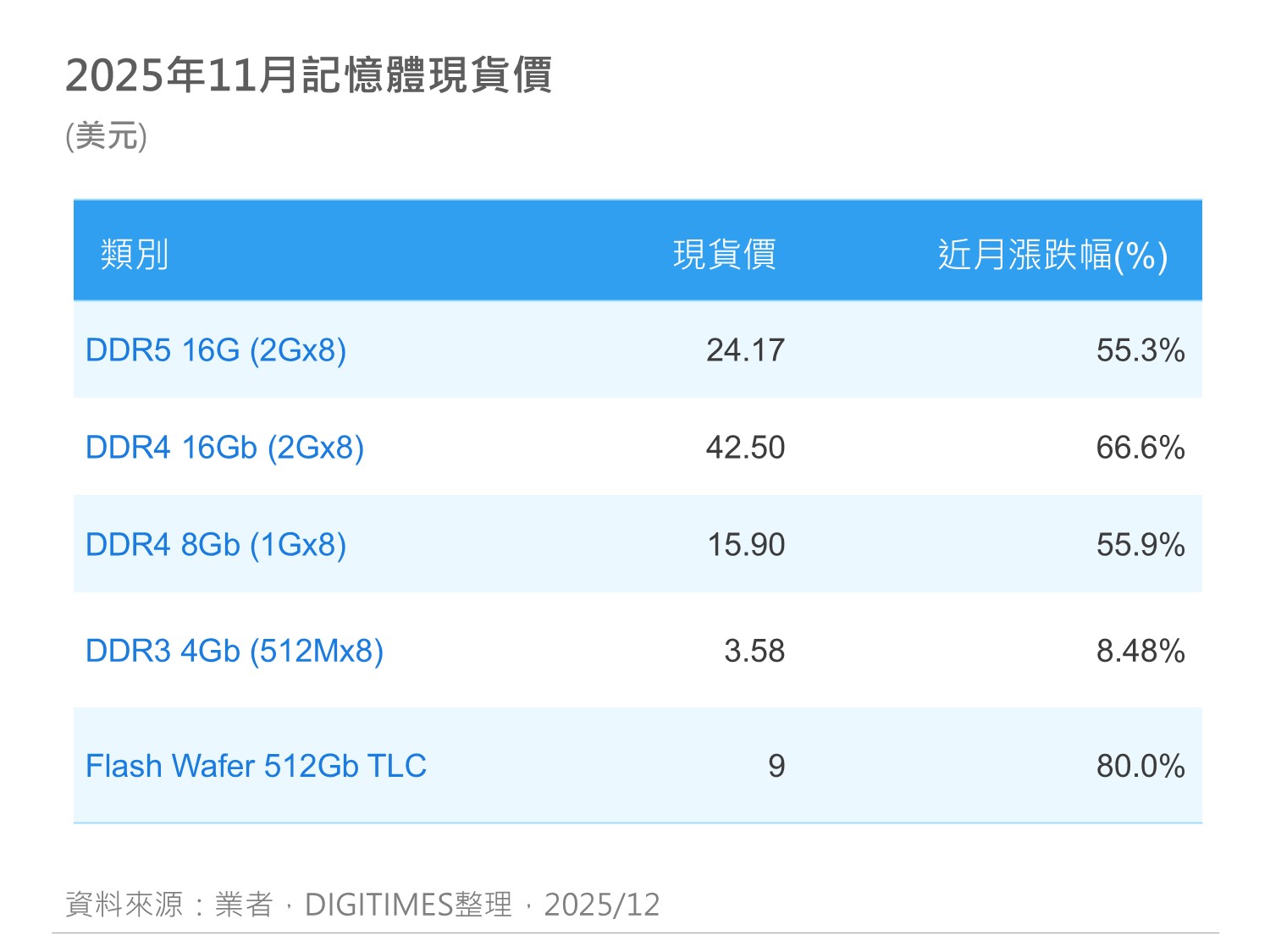Image resolution: width=1270 pixels, height=952 pixels.
Task: Select the 66.6% monthly change cell
Action: click(1140, 448)
